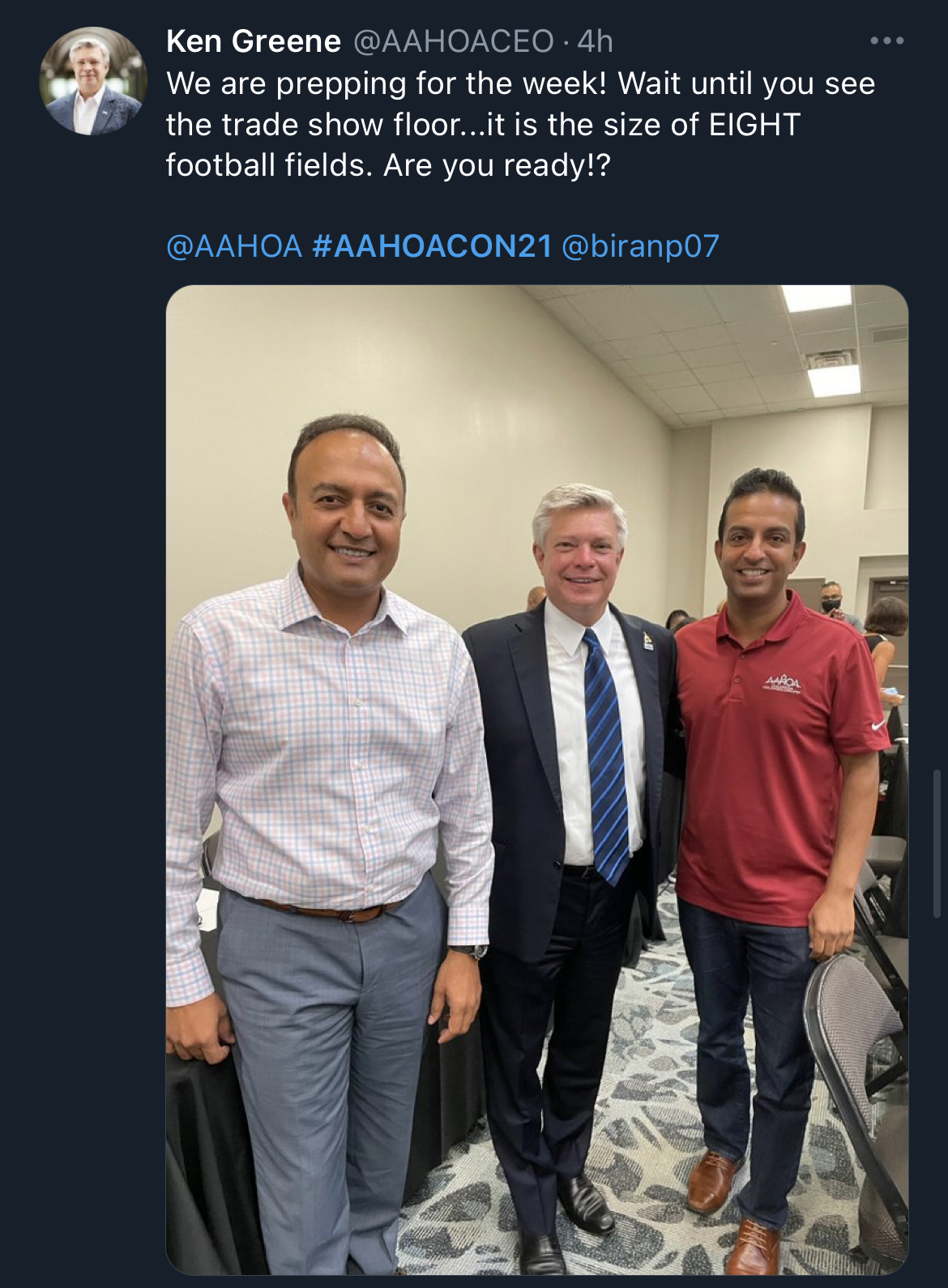
Task: Tap the 4h tweet timestamp
Action: click(x=595, y=41)
